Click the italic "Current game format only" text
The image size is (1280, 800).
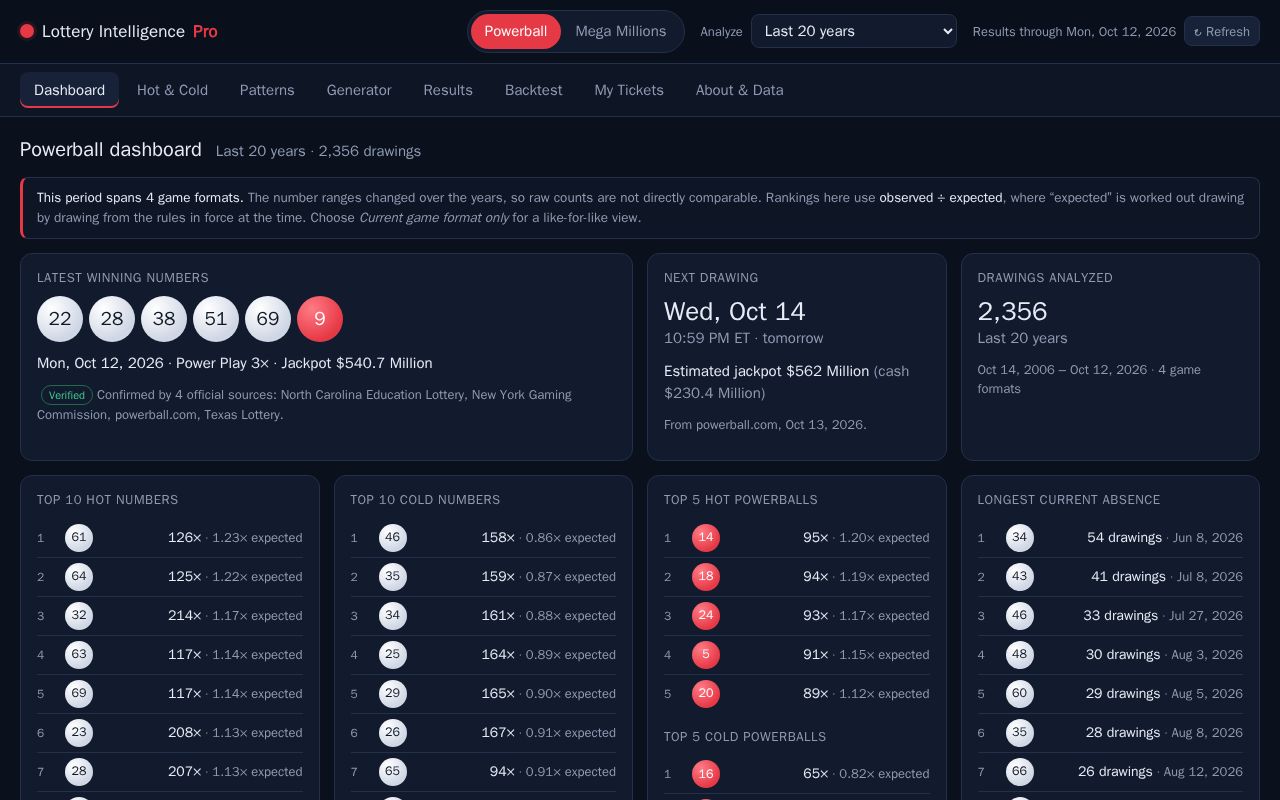click(434, 218)
